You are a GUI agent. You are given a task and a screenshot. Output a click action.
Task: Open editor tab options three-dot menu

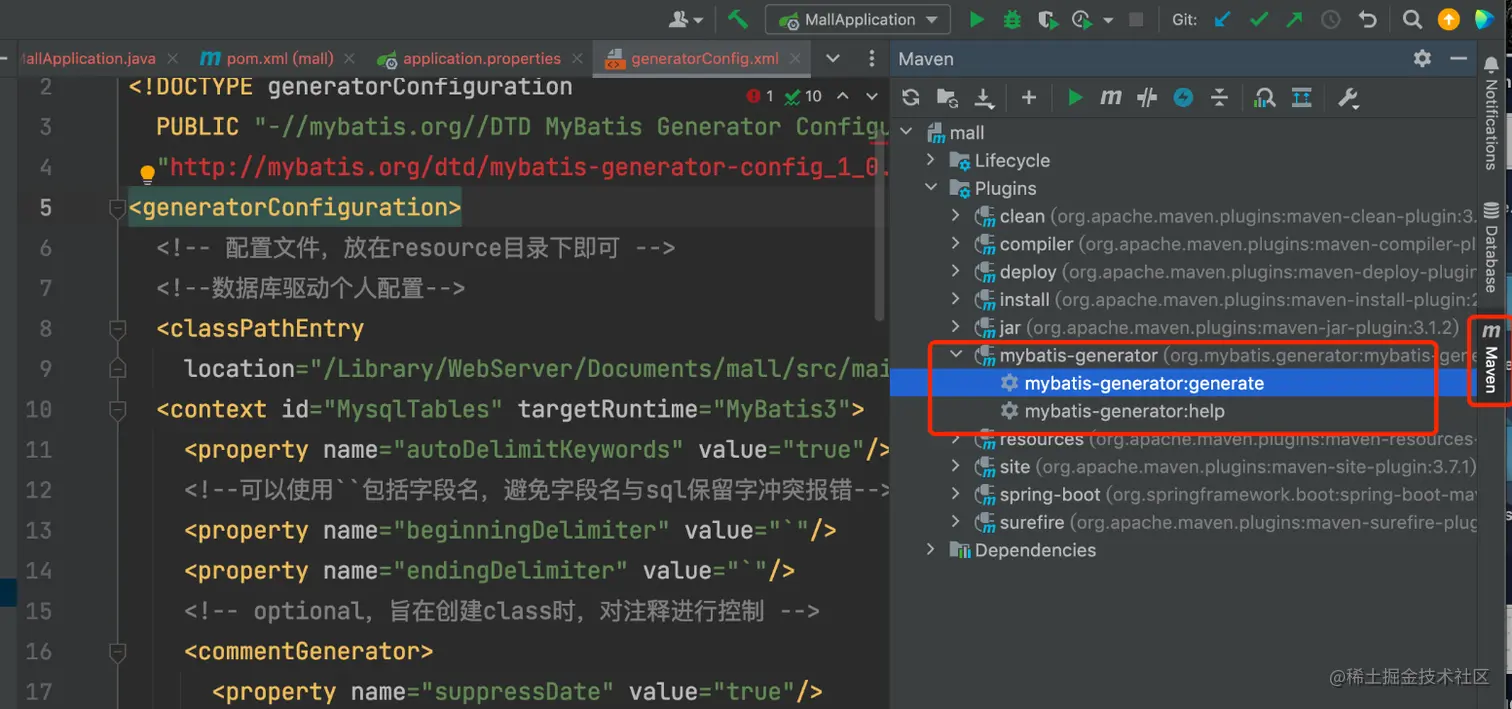pos(872,59)
